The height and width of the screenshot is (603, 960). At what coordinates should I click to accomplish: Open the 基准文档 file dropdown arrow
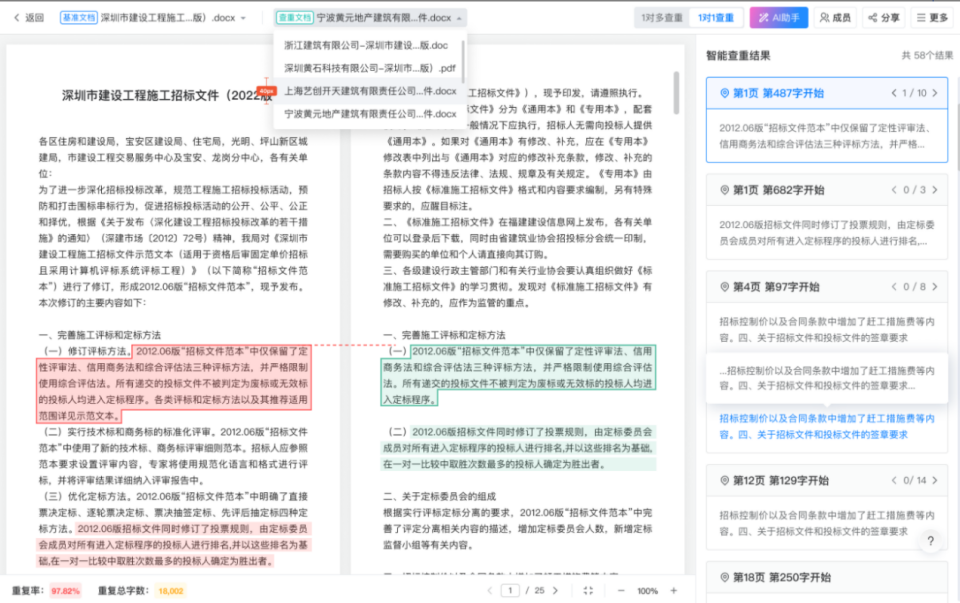point(243,18)
